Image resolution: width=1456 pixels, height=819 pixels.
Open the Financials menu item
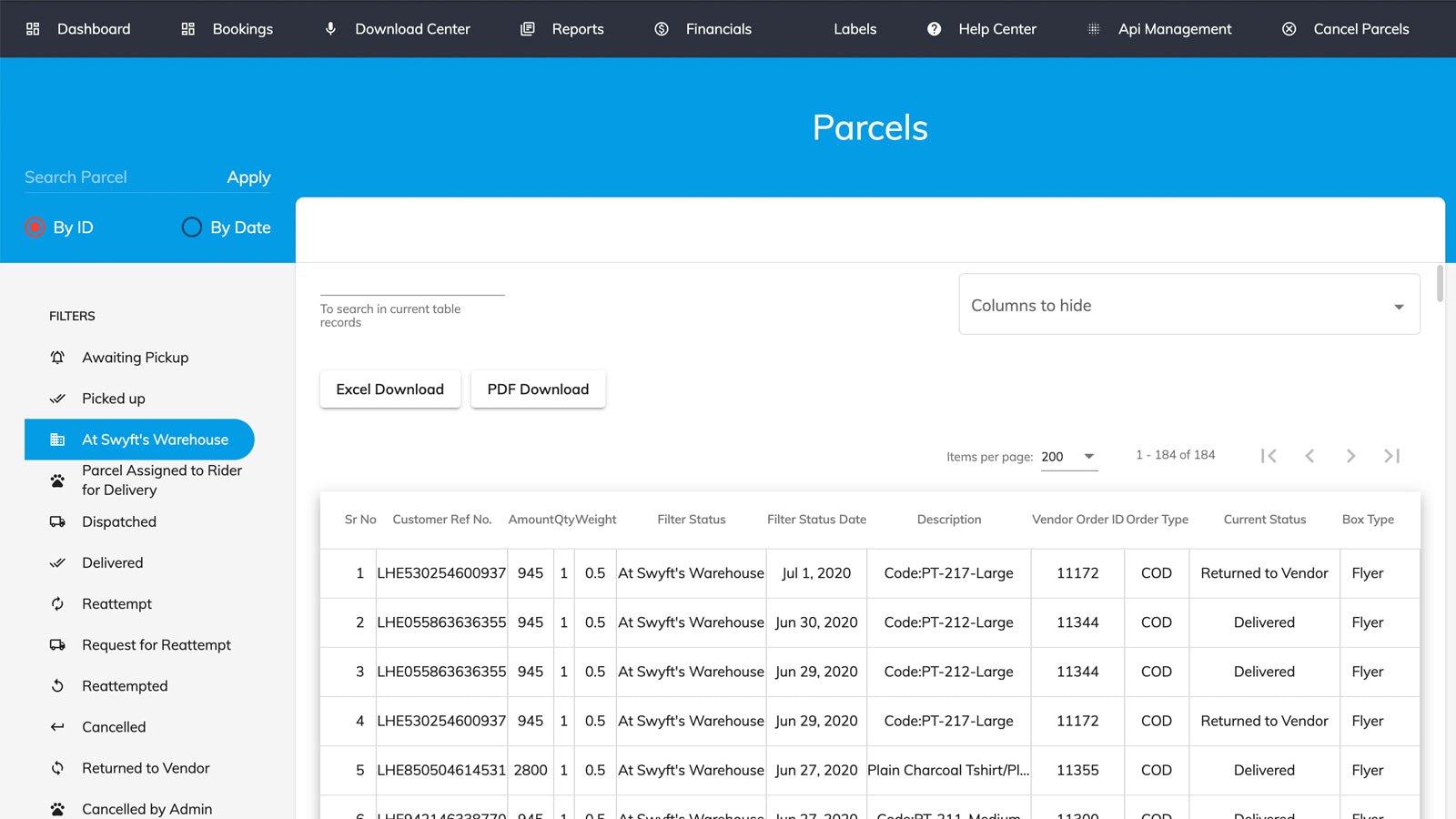point(703,29)
